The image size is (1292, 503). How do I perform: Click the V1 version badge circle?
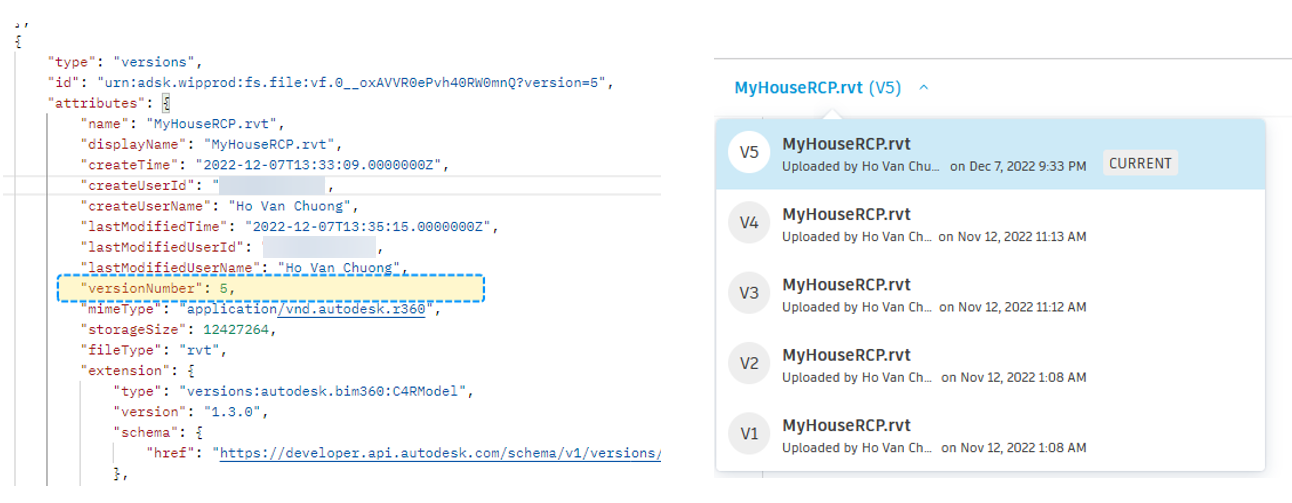pos(749,435)
